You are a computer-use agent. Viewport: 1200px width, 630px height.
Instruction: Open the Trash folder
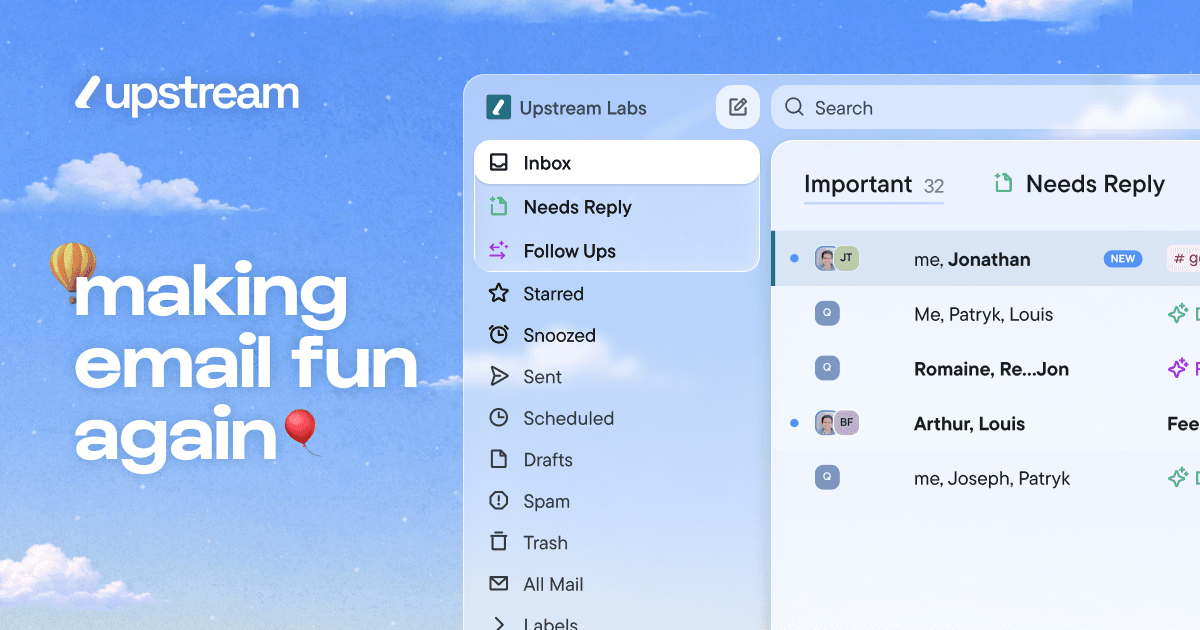pos(617,542)
